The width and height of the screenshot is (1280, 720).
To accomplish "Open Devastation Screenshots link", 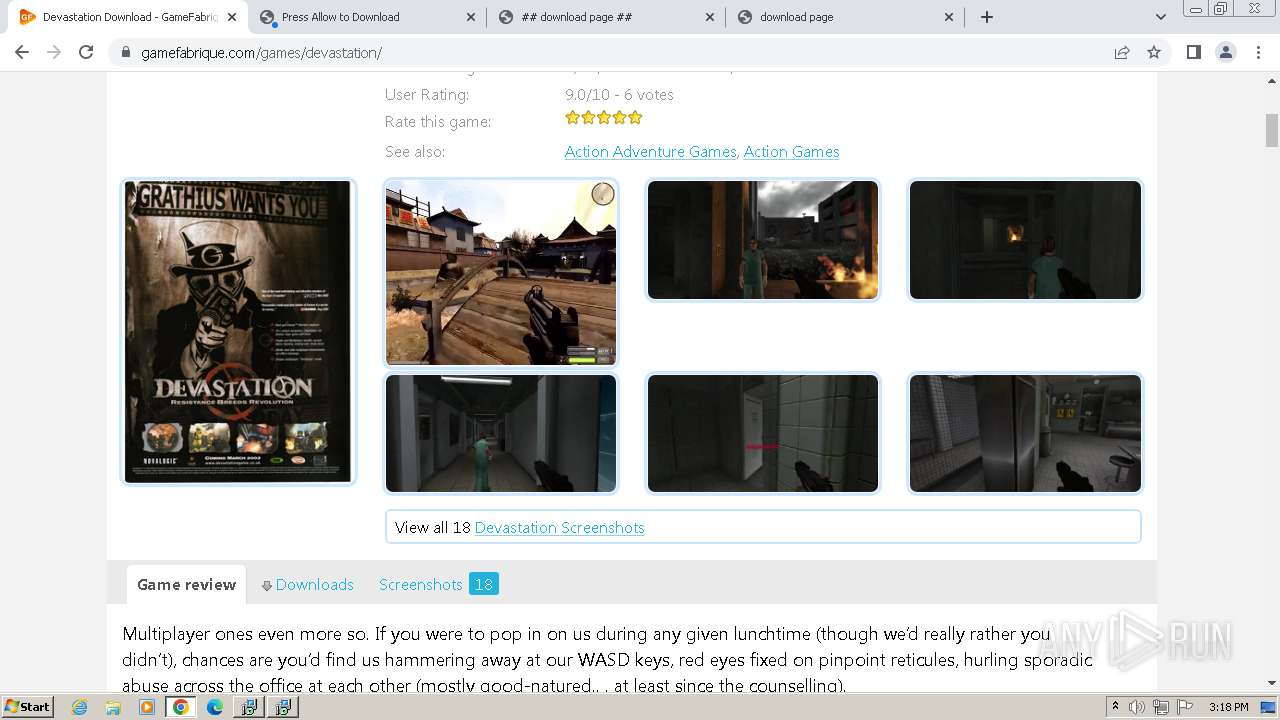I will pos(559,528).
